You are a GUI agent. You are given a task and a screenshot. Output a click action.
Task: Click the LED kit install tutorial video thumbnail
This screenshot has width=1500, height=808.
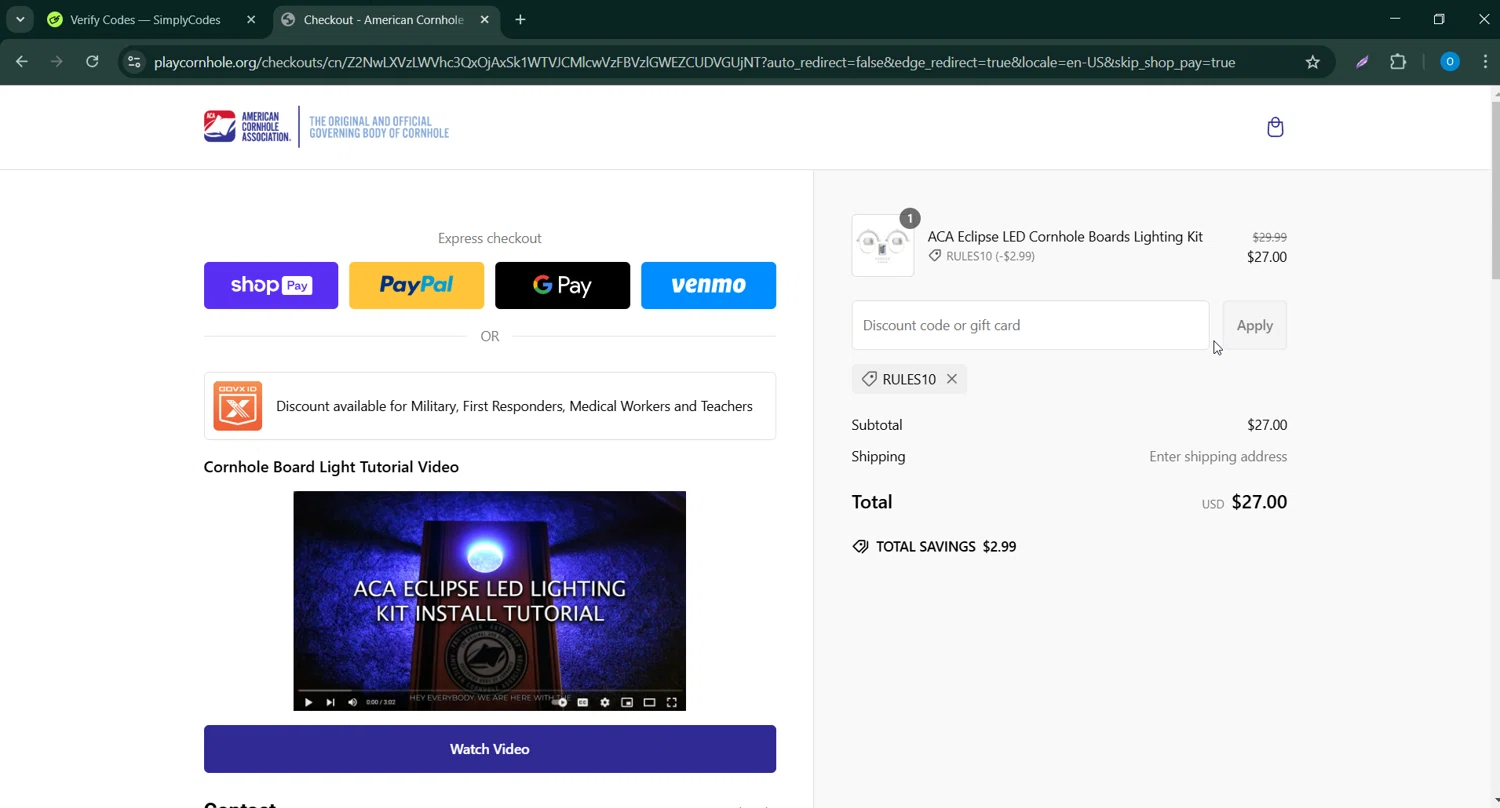(x=490, y=600)
